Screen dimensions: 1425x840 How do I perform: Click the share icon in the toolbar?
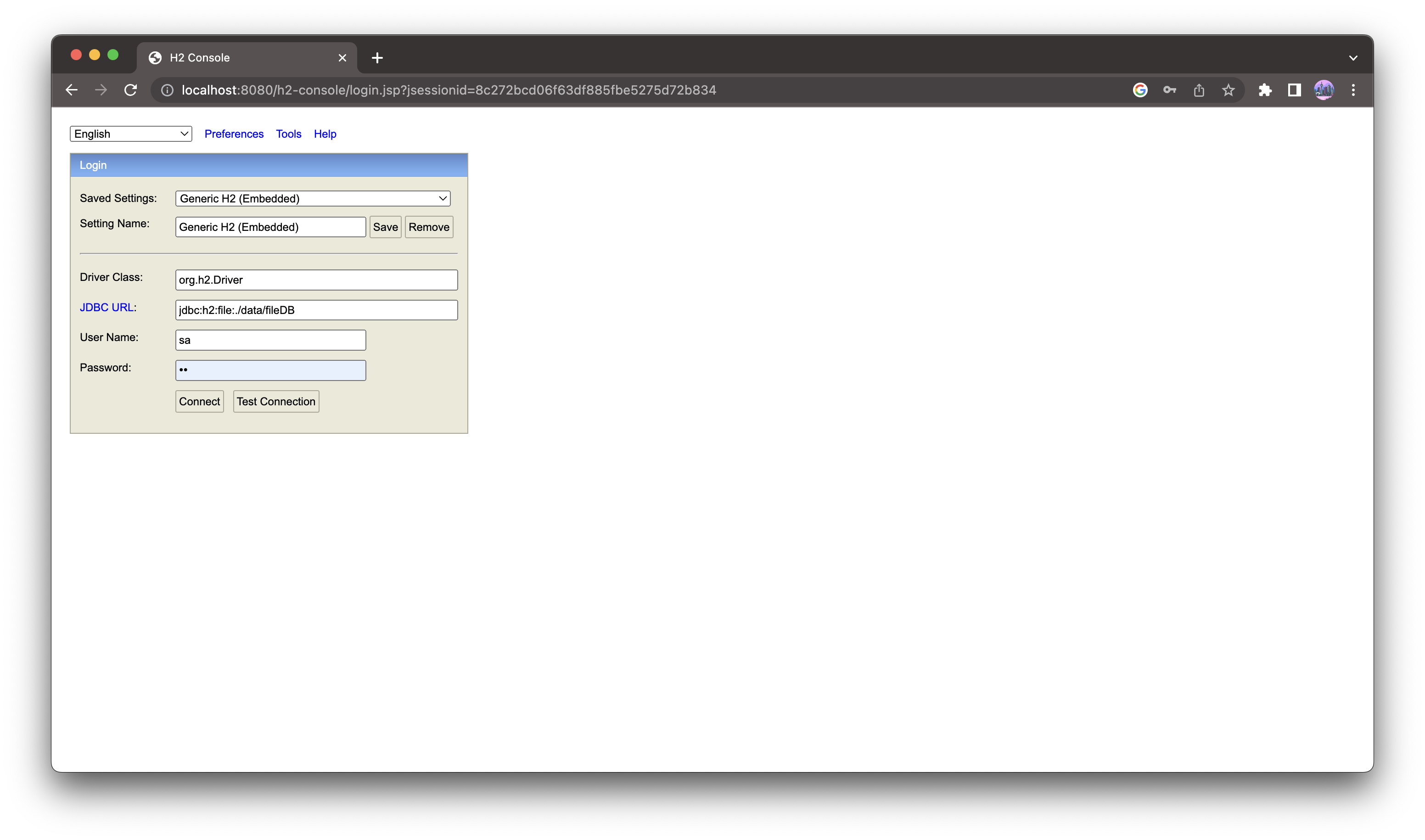click(x=1199, y=90)
